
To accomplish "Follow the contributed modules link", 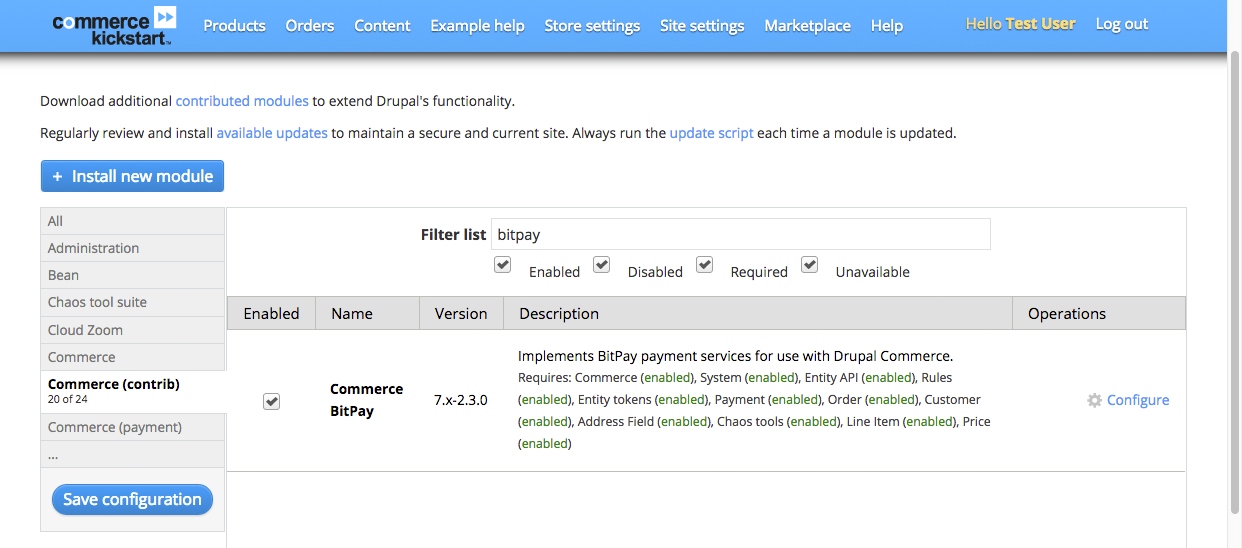I will click(242, 101).
